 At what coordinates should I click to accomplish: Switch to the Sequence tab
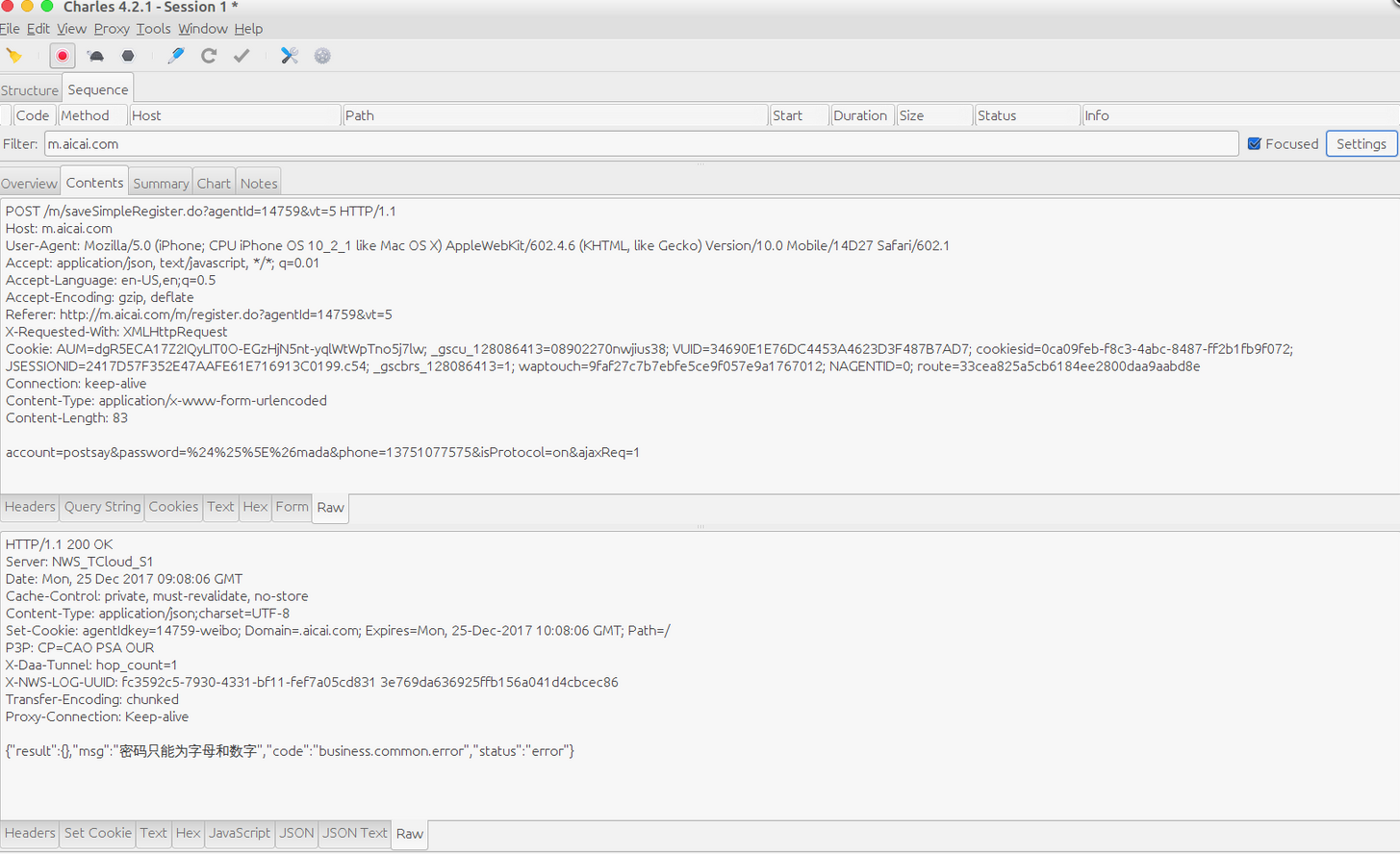98,89
